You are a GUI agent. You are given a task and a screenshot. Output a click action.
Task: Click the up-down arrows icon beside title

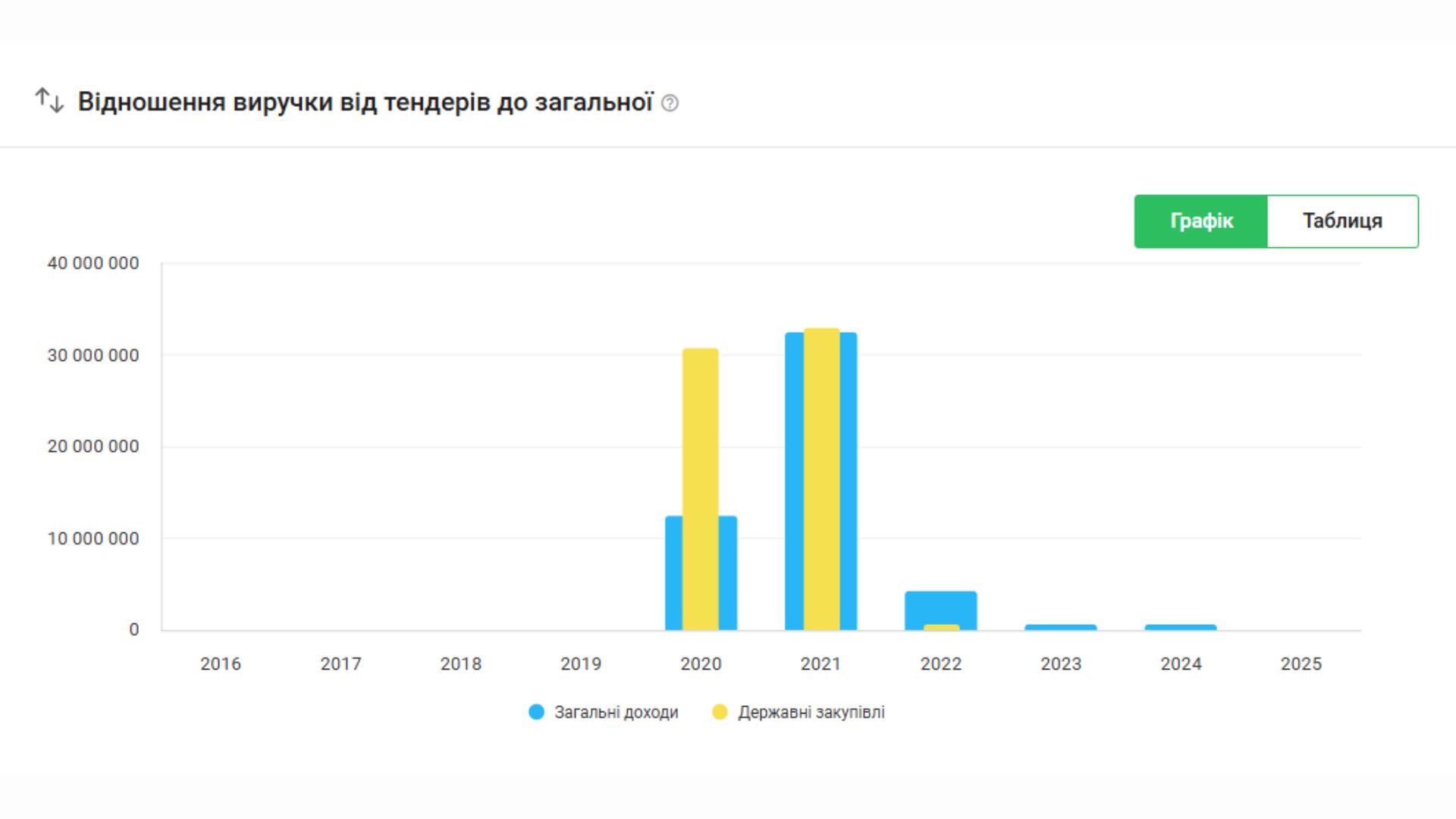(49, 100)
